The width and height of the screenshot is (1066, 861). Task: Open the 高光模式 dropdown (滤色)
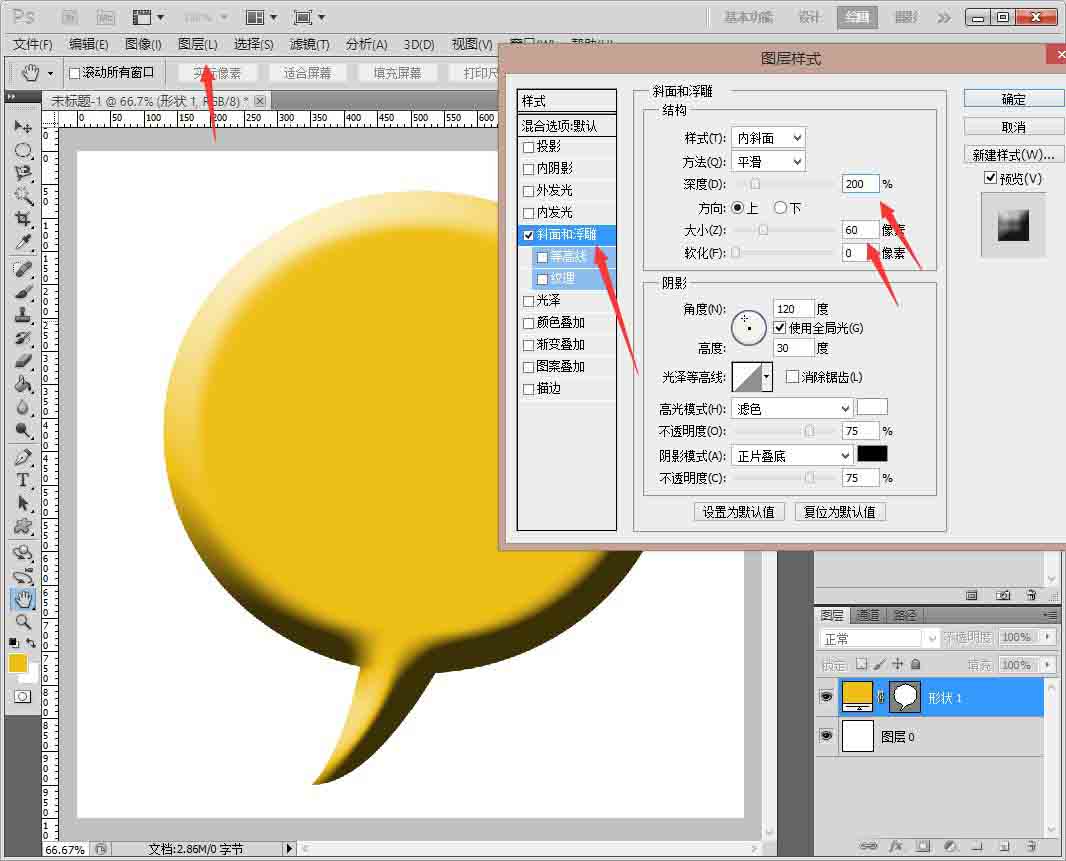(x=792, y=409)
